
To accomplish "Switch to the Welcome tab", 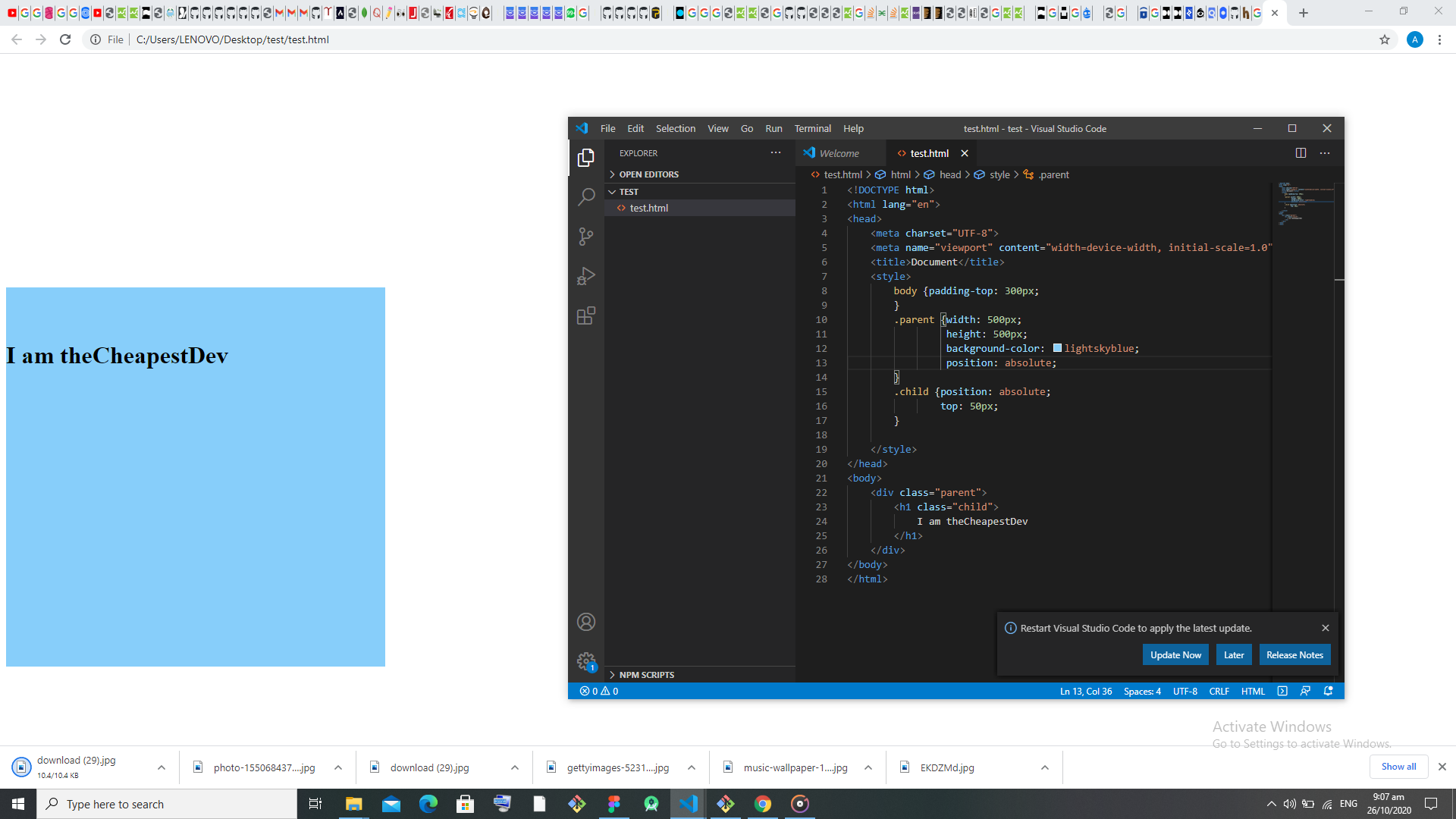I will (x=840, y=153).
